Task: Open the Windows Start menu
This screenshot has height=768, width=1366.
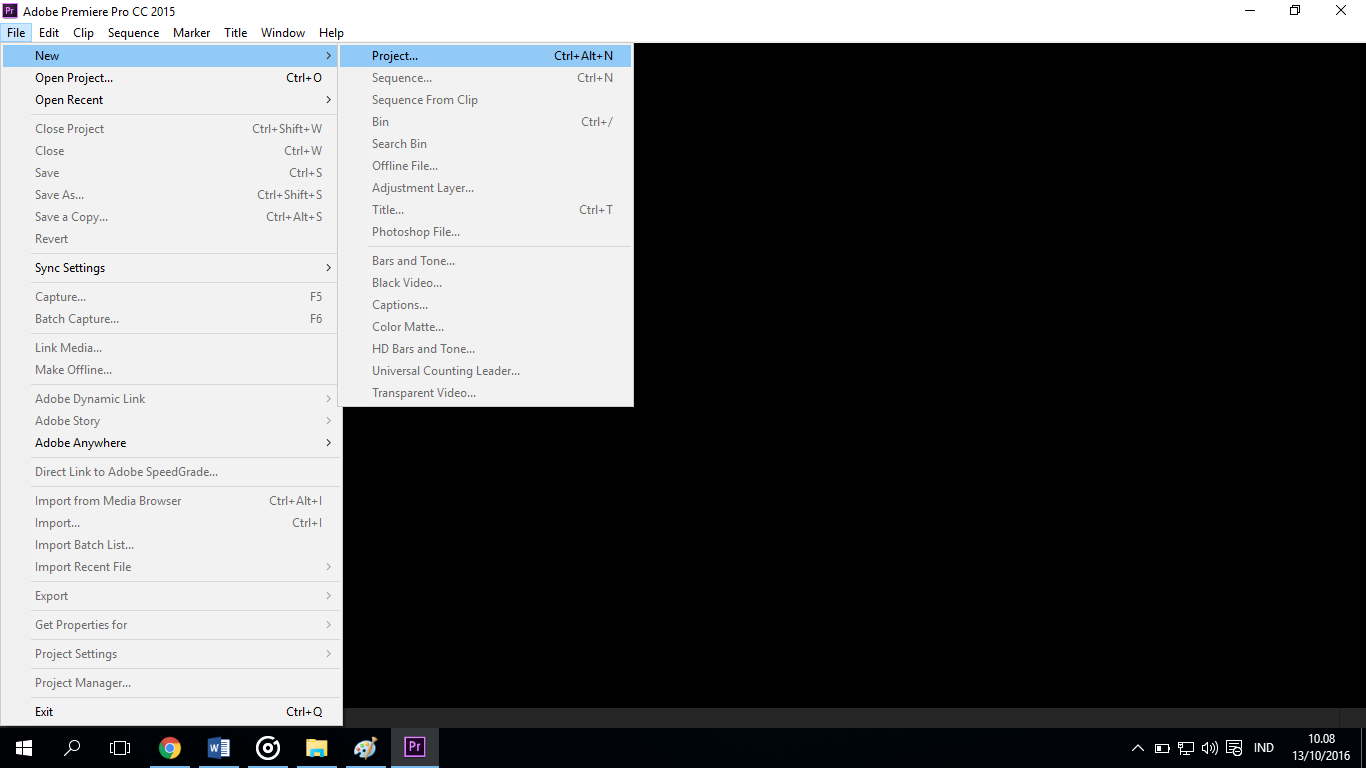Action: (23, 747)
